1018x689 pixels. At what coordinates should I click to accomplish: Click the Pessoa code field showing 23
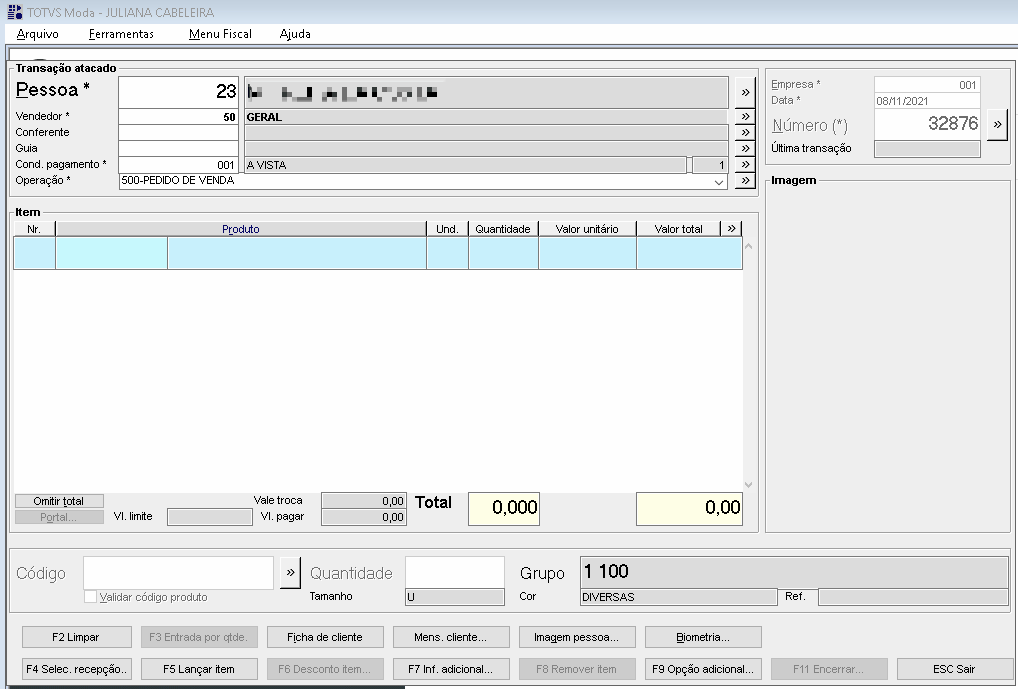pos(179,92)
